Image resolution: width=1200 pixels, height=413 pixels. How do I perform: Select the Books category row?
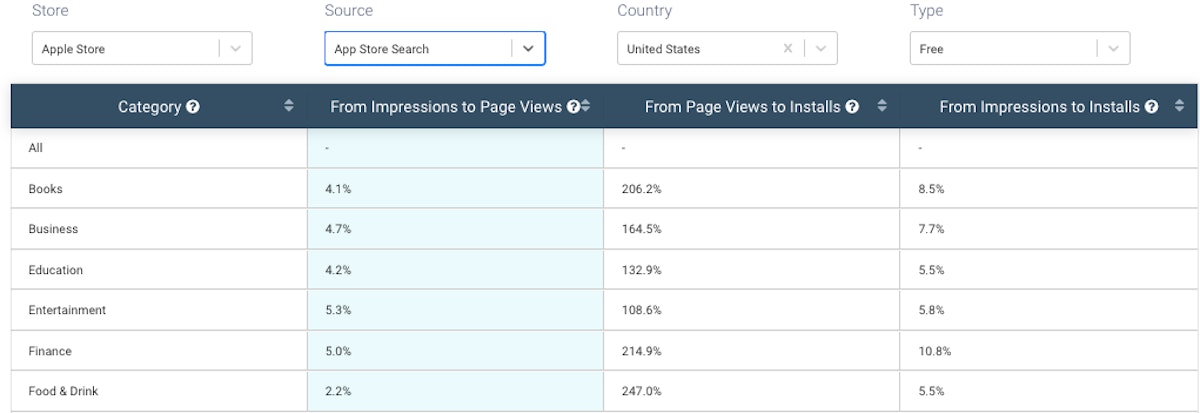pos(46,188)
